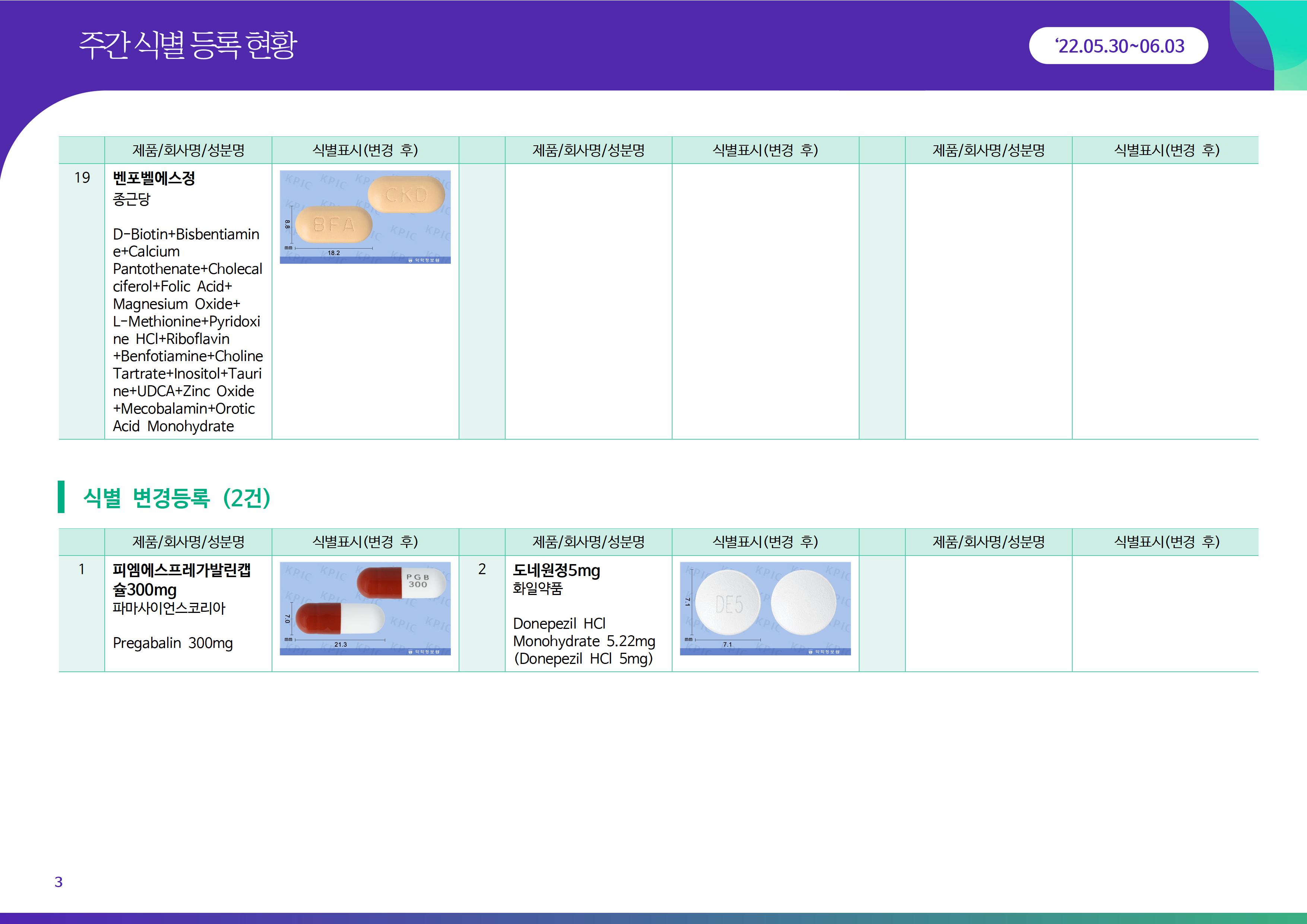The image size is (1307, 924).
Task: Select the 벤포벨에스정 product name
Action: [154, 178]
